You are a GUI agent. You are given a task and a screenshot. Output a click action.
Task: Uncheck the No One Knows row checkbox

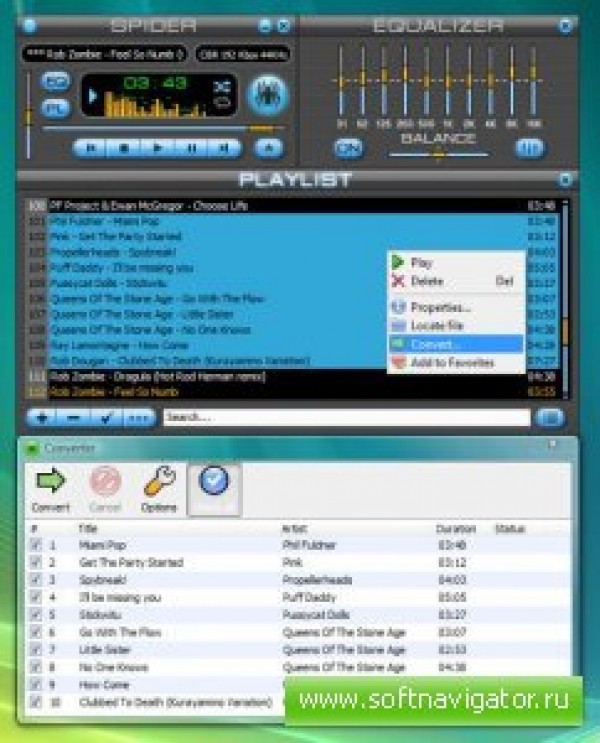[x=36, y=667]
